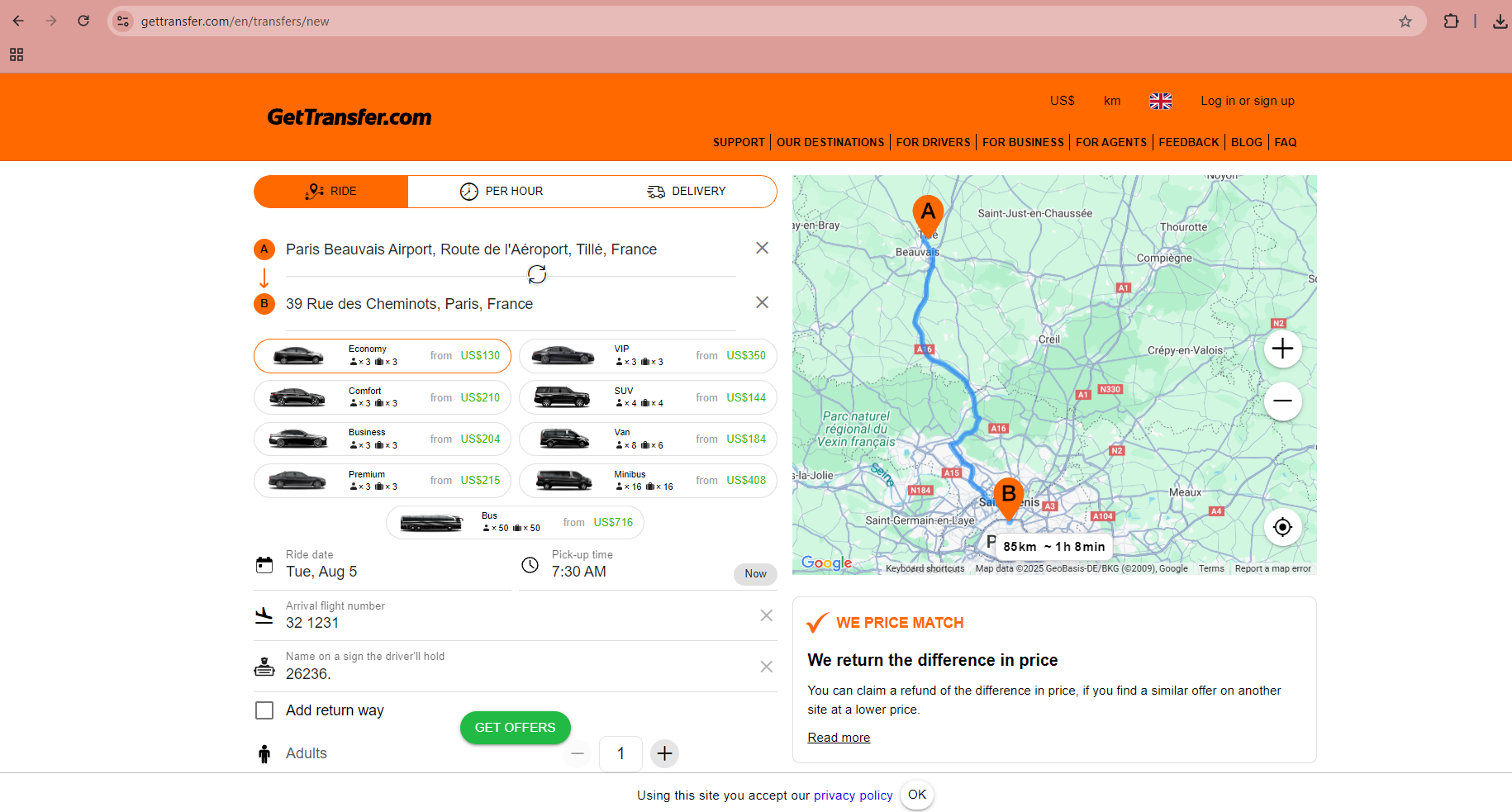Open OUR DESTINATIONS menu item
This screenshot has width=1512, height=812.
click(830, 142)
